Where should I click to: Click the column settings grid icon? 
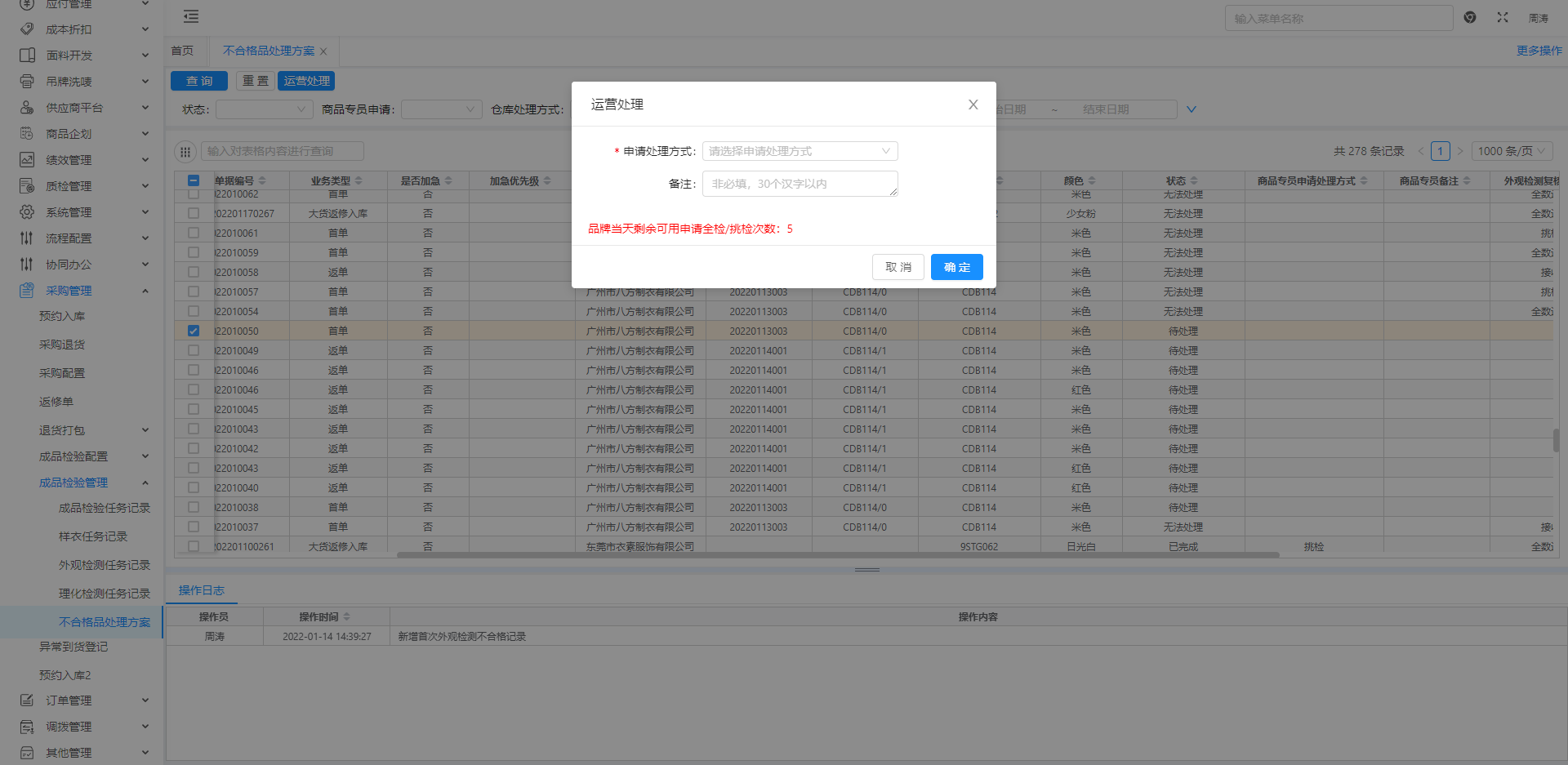click(185, 151)
